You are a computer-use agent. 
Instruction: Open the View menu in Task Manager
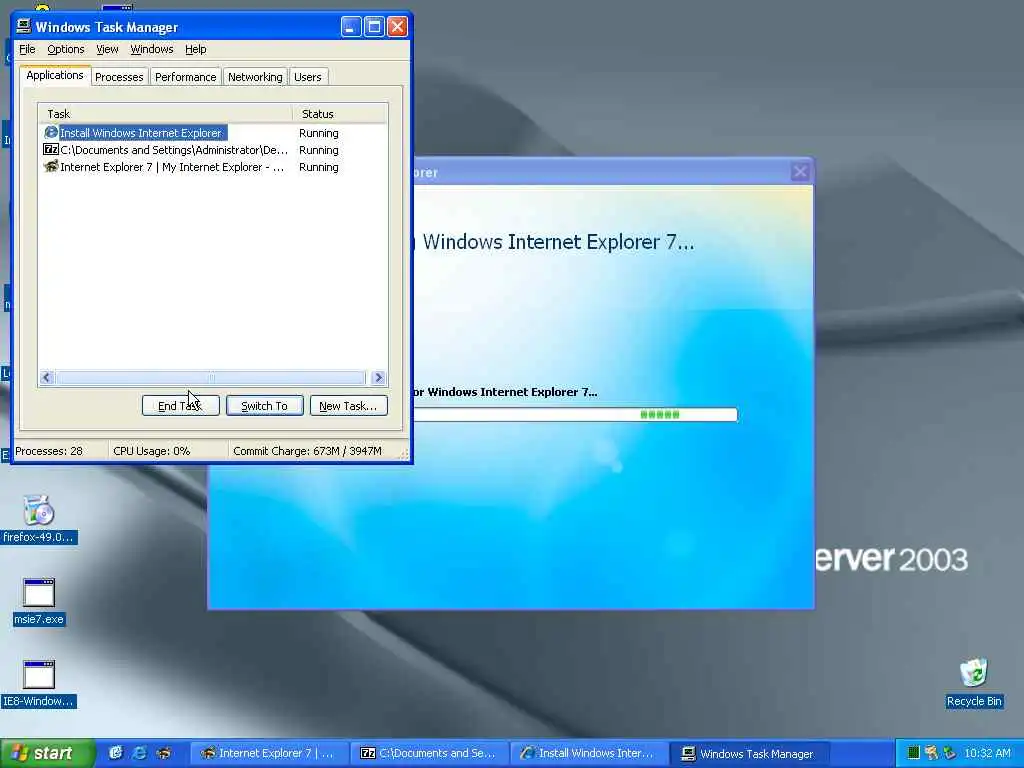pyautogui.click(x=107, y=49)
